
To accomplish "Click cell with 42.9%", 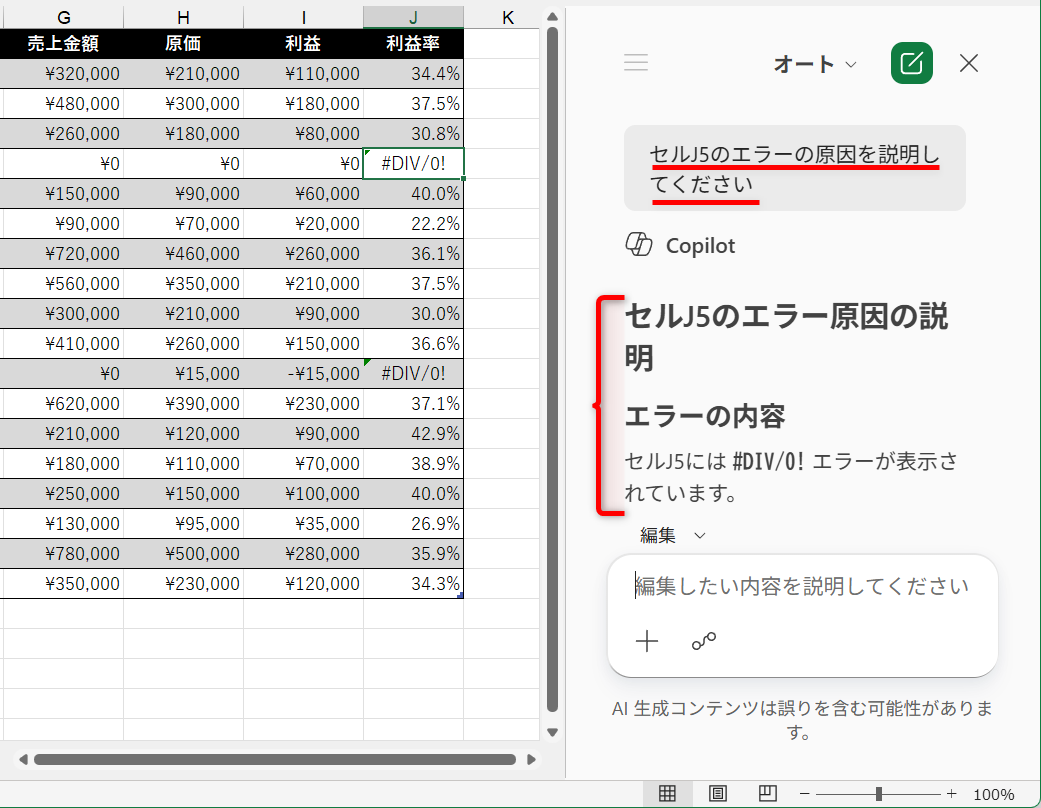I will coord(413,434).
